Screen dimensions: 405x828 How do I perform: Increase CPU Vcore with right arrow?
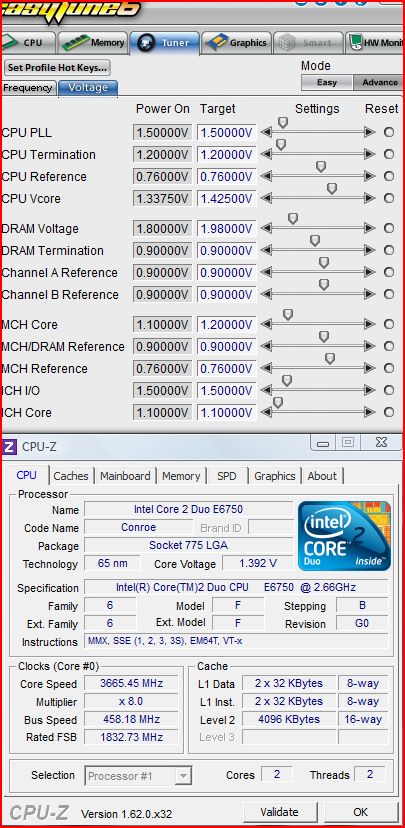(x=370, y=199)
